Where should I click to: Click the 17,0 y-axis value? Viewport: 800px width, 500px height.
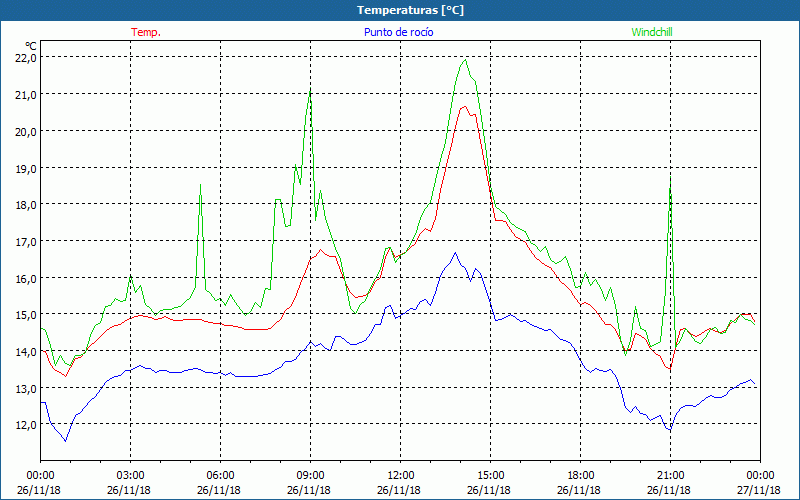click(x=26, y=241)
